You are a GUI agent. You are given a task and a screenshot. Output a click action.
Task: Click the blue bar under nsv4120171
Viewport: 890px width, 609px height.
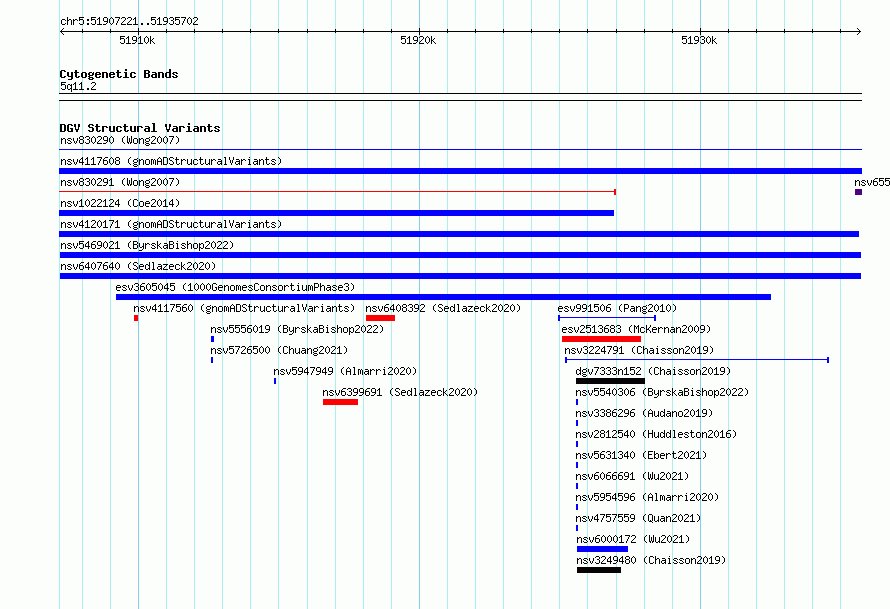[459, 234]
